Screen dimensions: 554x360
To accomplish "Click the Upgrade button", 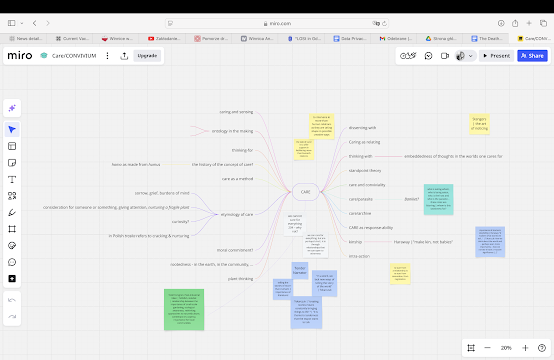I will [x=147, y=56].
